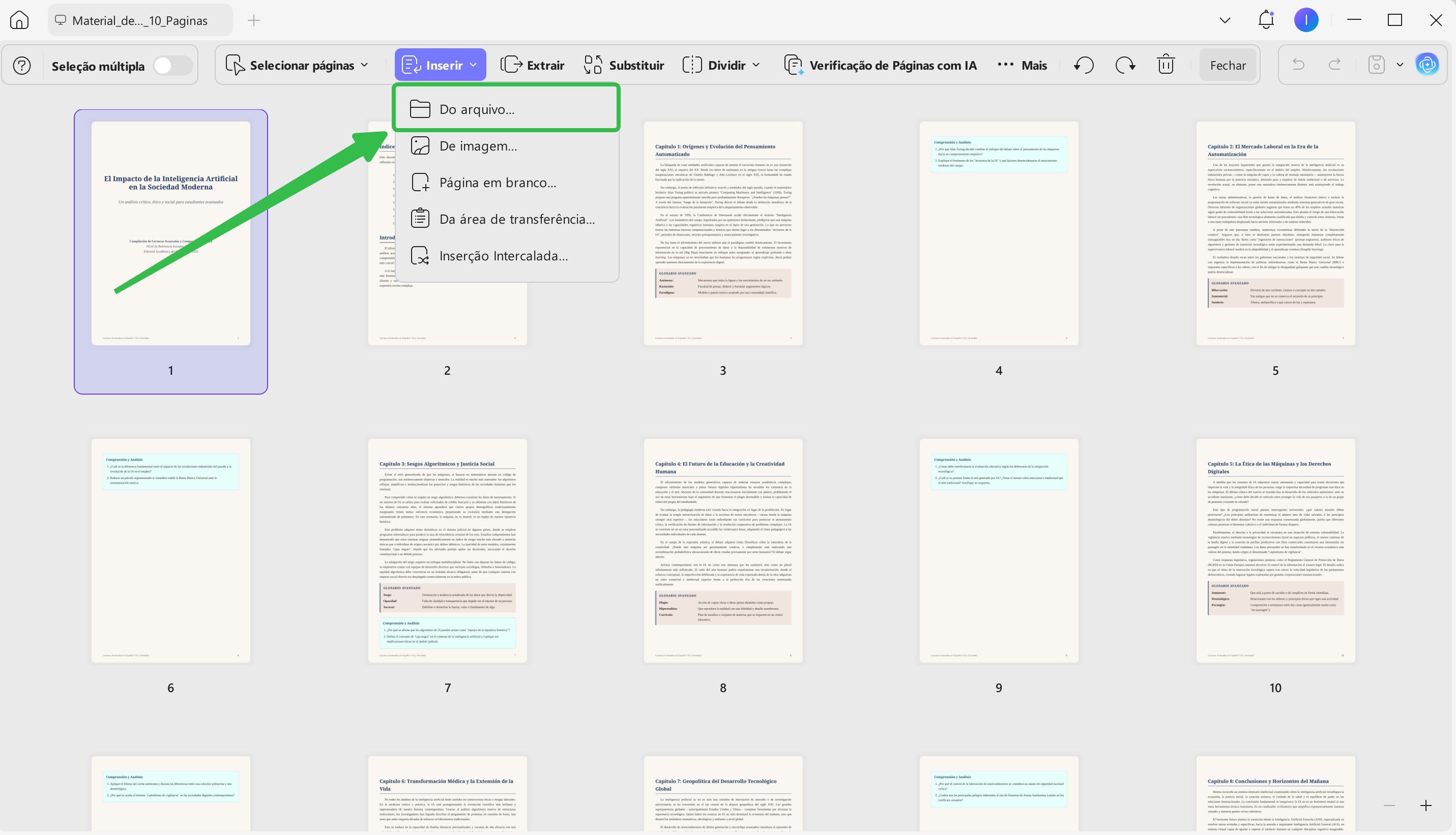The image size is (1456, 835).
Task: Delete selected pages with trash icon
Action: [x=1166, y=64]
